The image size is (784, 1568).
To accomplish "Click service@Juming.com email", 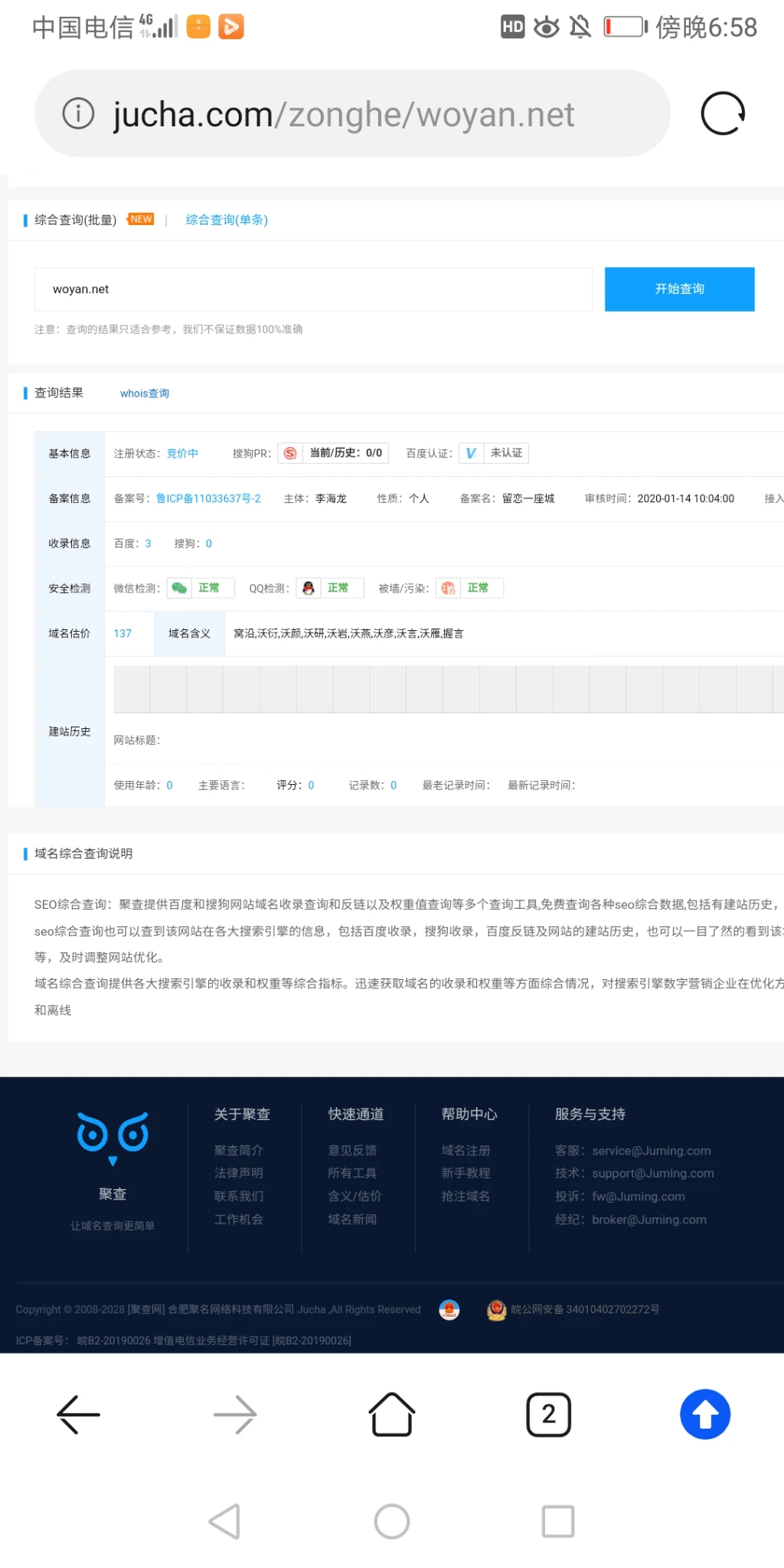I will (652, 1151).
